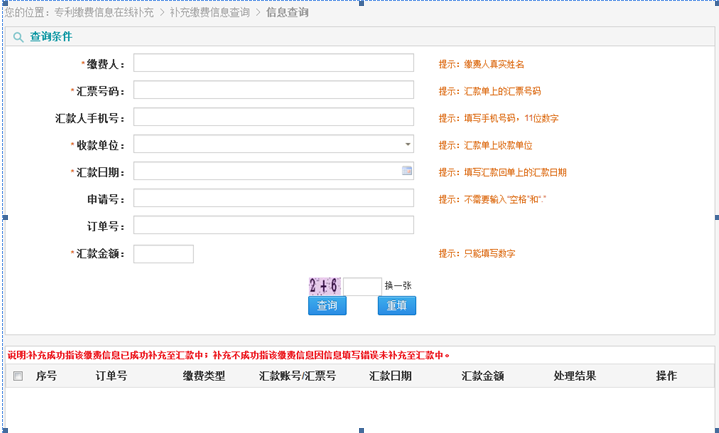The height and width of the screenshot is (433, 719).
Task: Click hint text 提示: 汇款单上的汇票号码
Action: coord(490,91)
